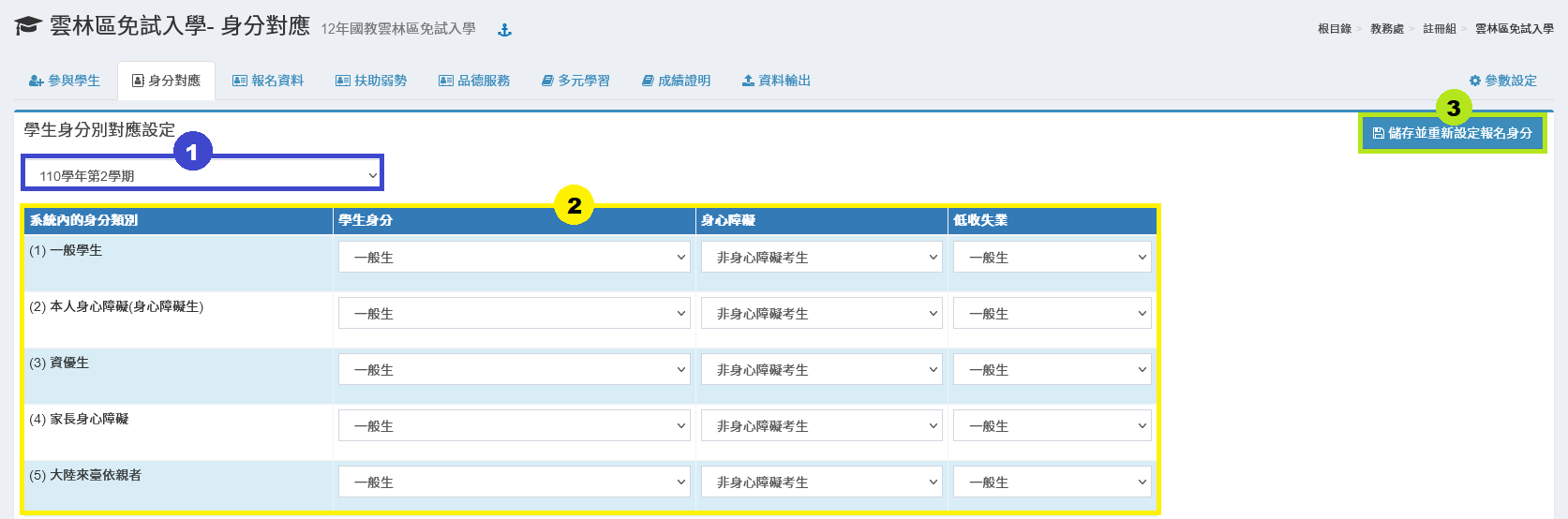1568x519 pixels.
Task: Go to 註冊組 in the breadcrumb
Action: [1439, 29]
